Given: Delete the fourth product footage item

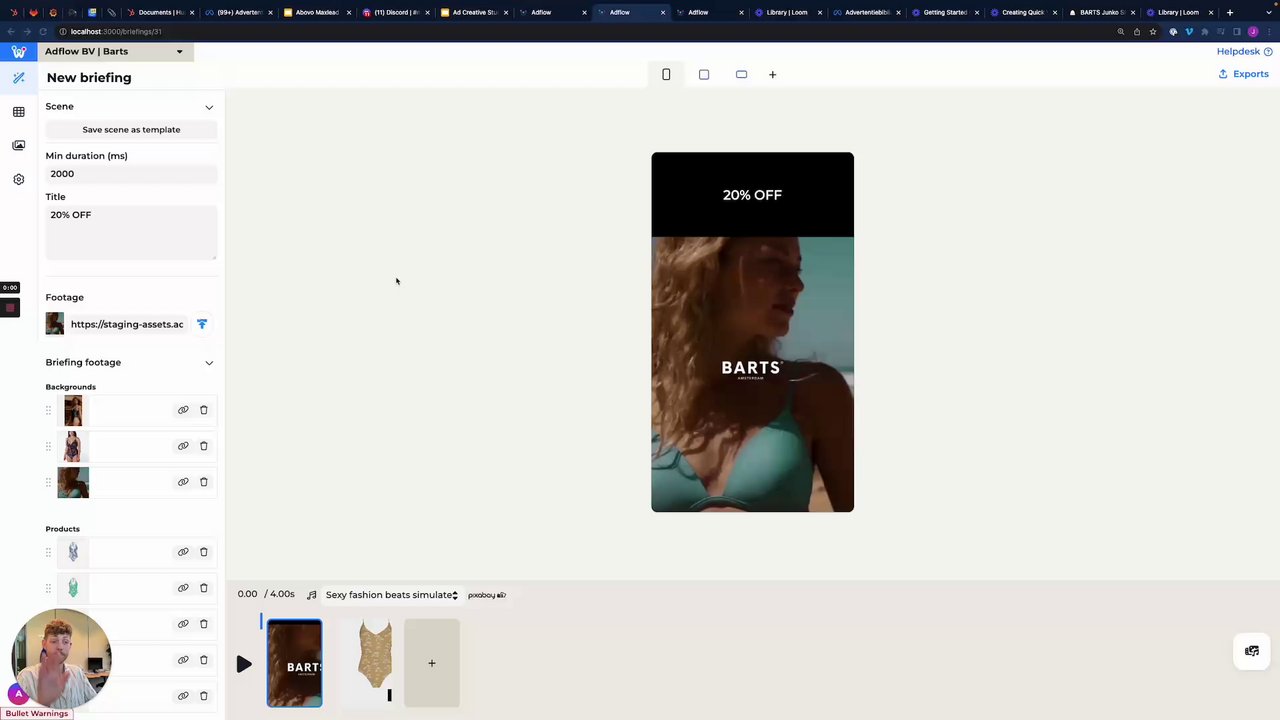Looking at the screenshot, I should pos(204,660).
